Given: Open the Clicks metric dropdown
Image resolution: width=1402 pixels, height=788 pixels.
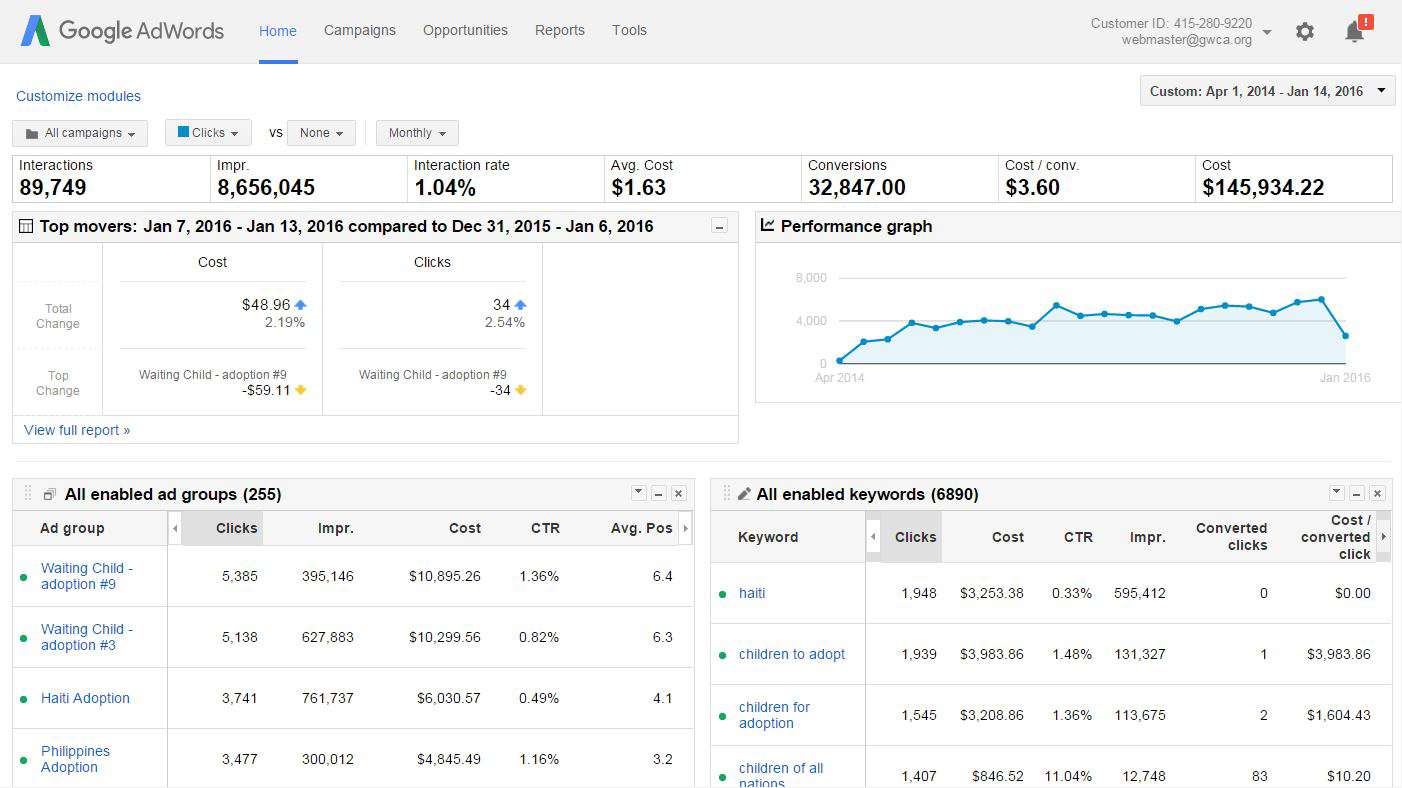Looking at the screenshot, I should click(x=208, y=133).
